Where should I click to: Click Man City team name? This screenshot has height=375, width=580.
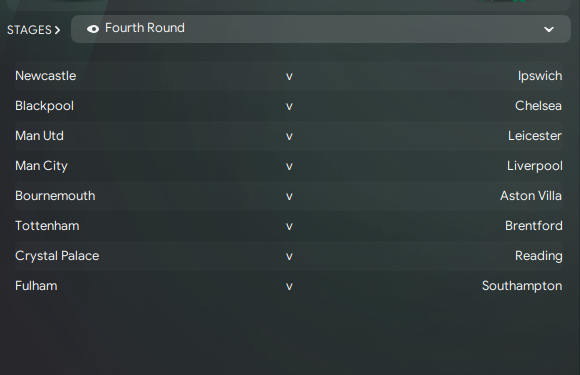(x=41, y=166)
